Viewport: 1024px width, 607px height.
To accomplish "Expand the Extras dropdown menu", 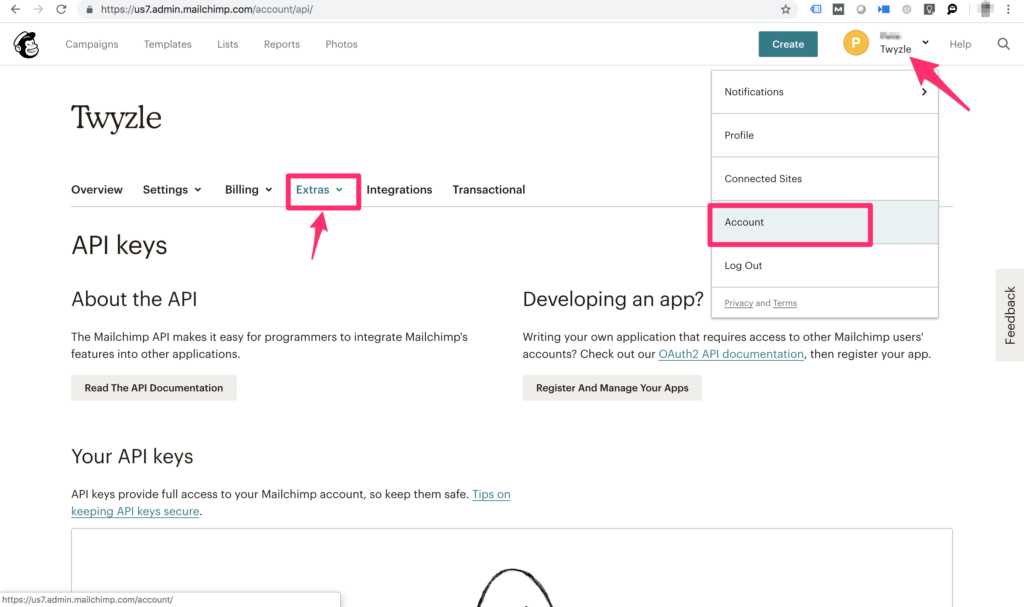I will pos(320,190).
